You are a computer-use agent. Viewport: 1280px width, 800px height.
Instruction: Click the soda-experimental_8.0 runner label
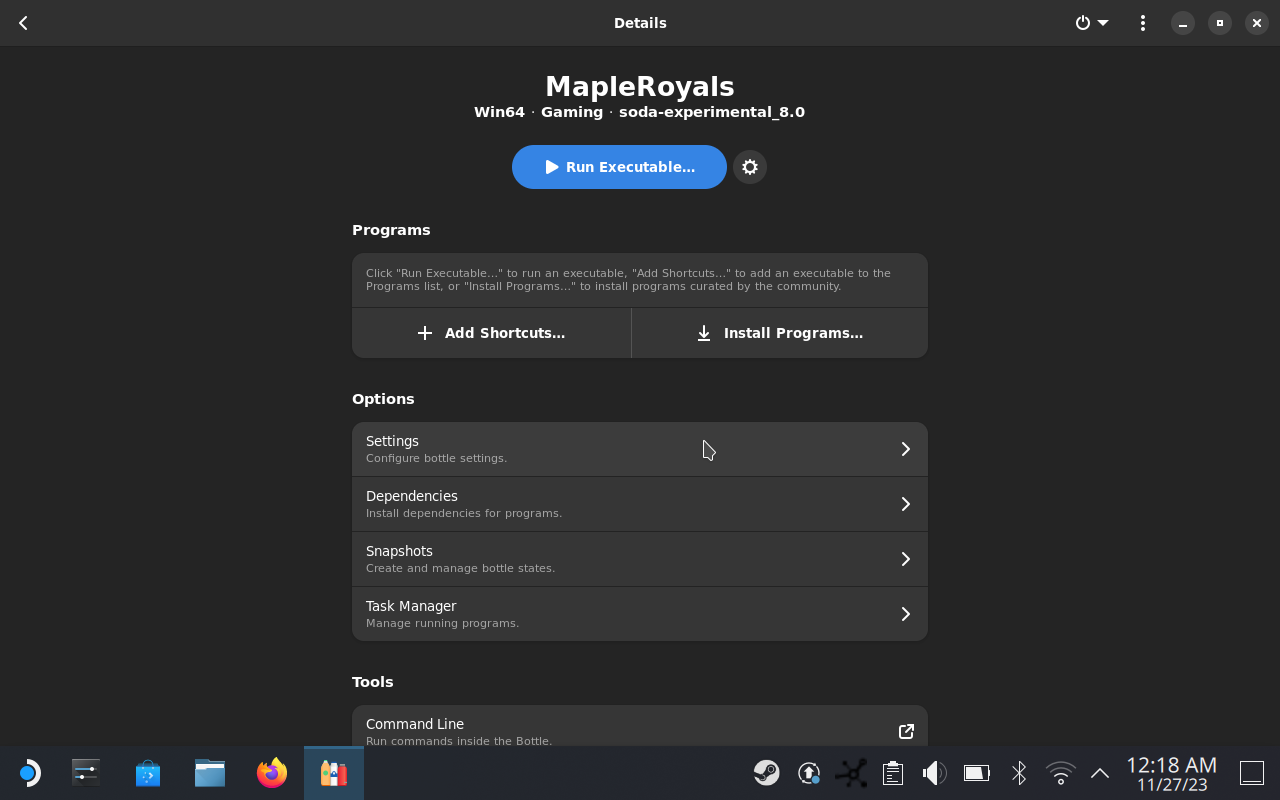712,112
